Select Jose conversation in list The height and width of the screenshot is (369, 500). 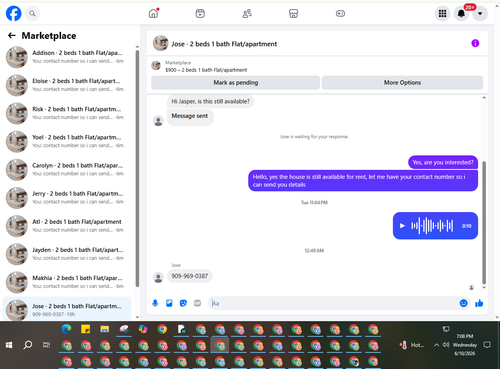[67, 309]
